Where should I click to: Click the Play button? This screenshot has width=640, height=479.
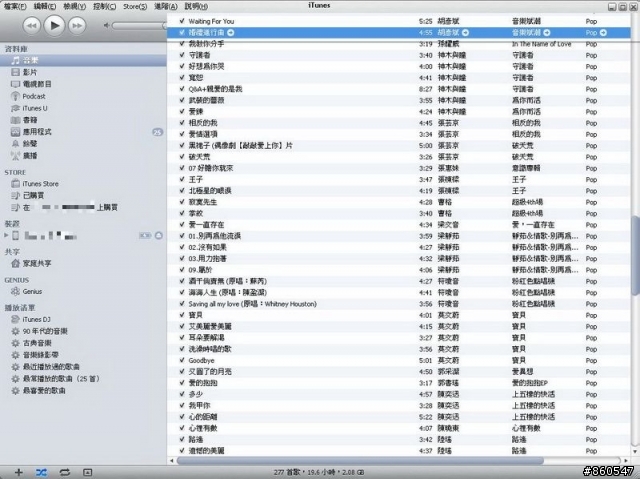(54, 26)
